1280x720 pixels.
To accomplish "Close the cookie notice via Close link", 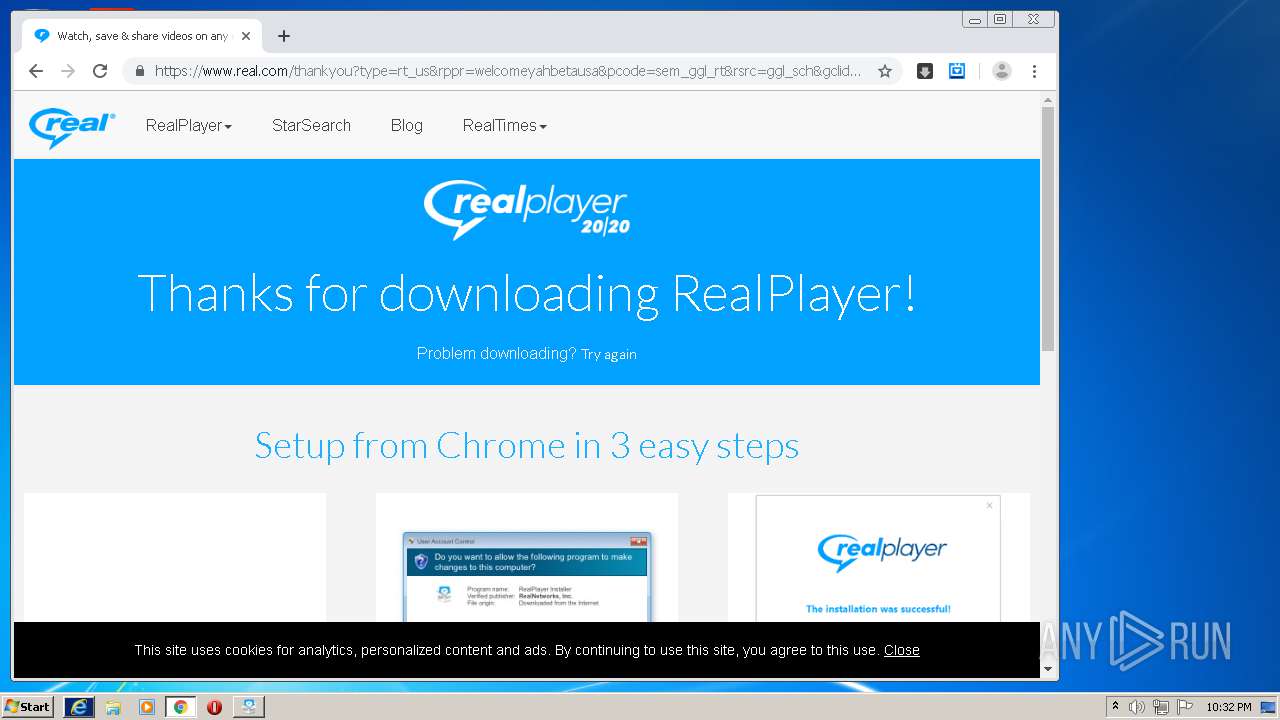I will tap(901, 650).
